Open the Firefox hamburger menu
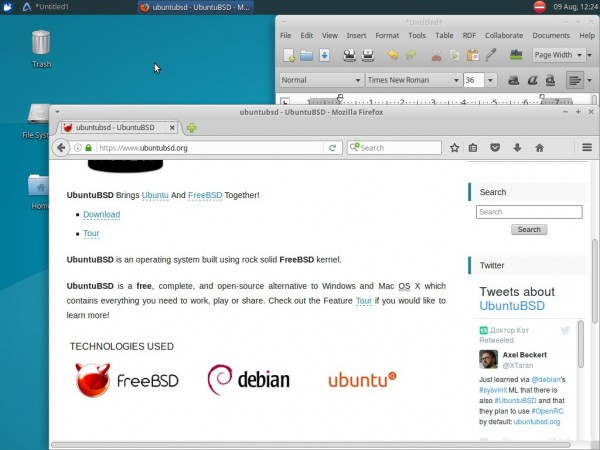 tap(587, 147)
